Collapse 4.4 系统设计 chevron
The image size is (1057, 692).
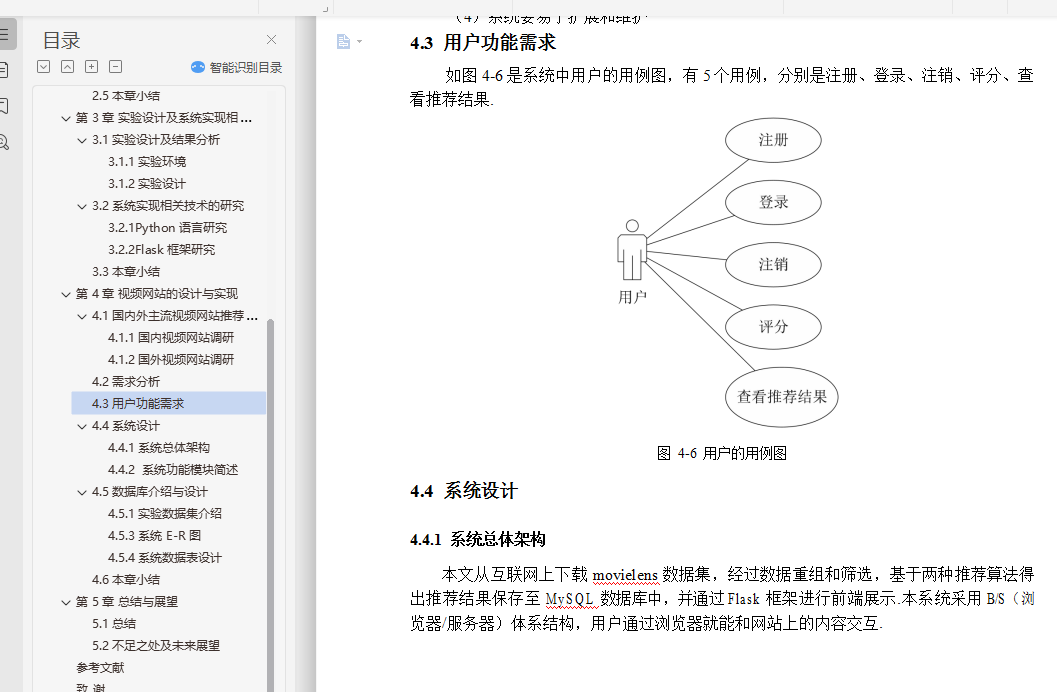coord(82,427)
